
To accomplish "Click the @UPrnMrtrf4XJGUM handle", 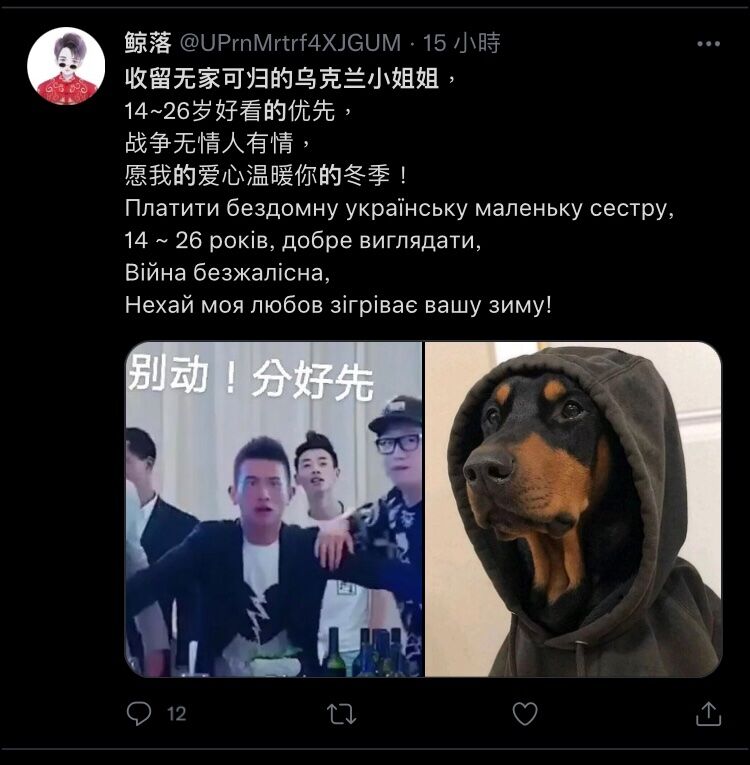I will (290, 43).
